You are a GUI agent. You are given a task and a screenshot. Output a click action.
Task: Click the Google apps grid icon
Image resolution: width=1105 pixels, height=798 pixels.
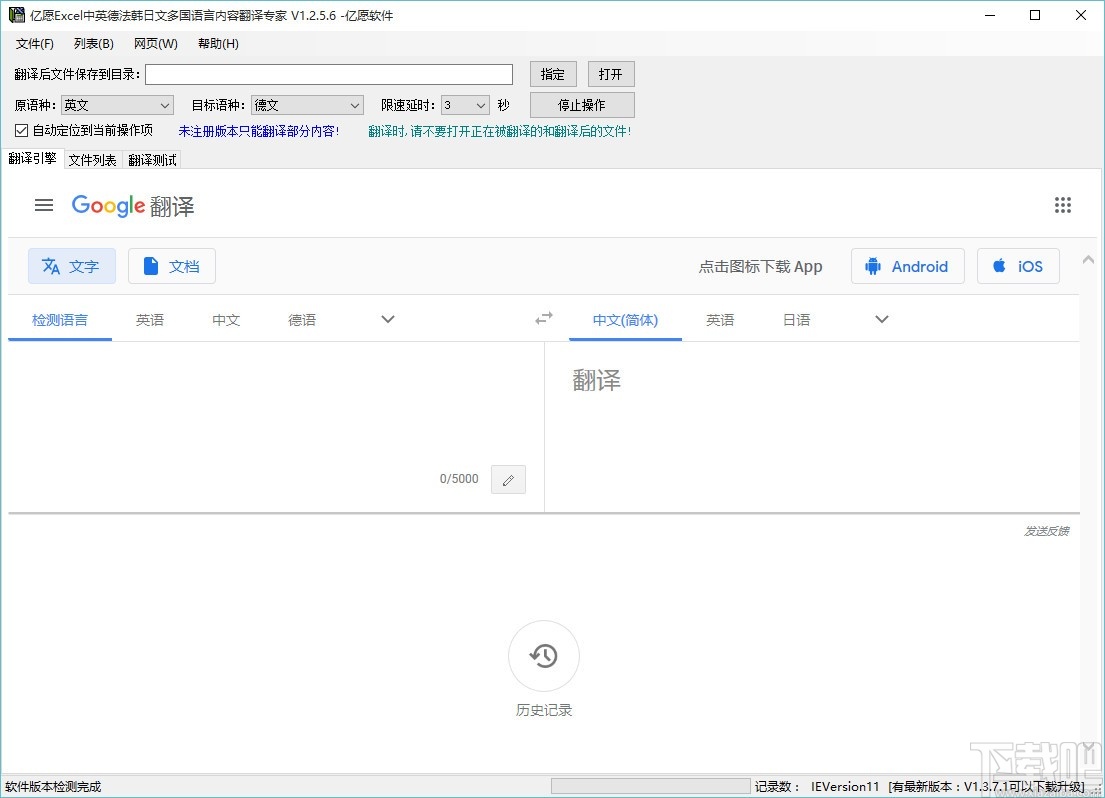point(1063,205)
